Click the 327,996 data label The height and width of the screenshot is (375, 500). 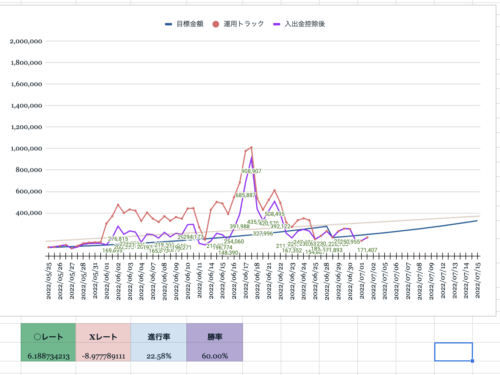(263, 234)
